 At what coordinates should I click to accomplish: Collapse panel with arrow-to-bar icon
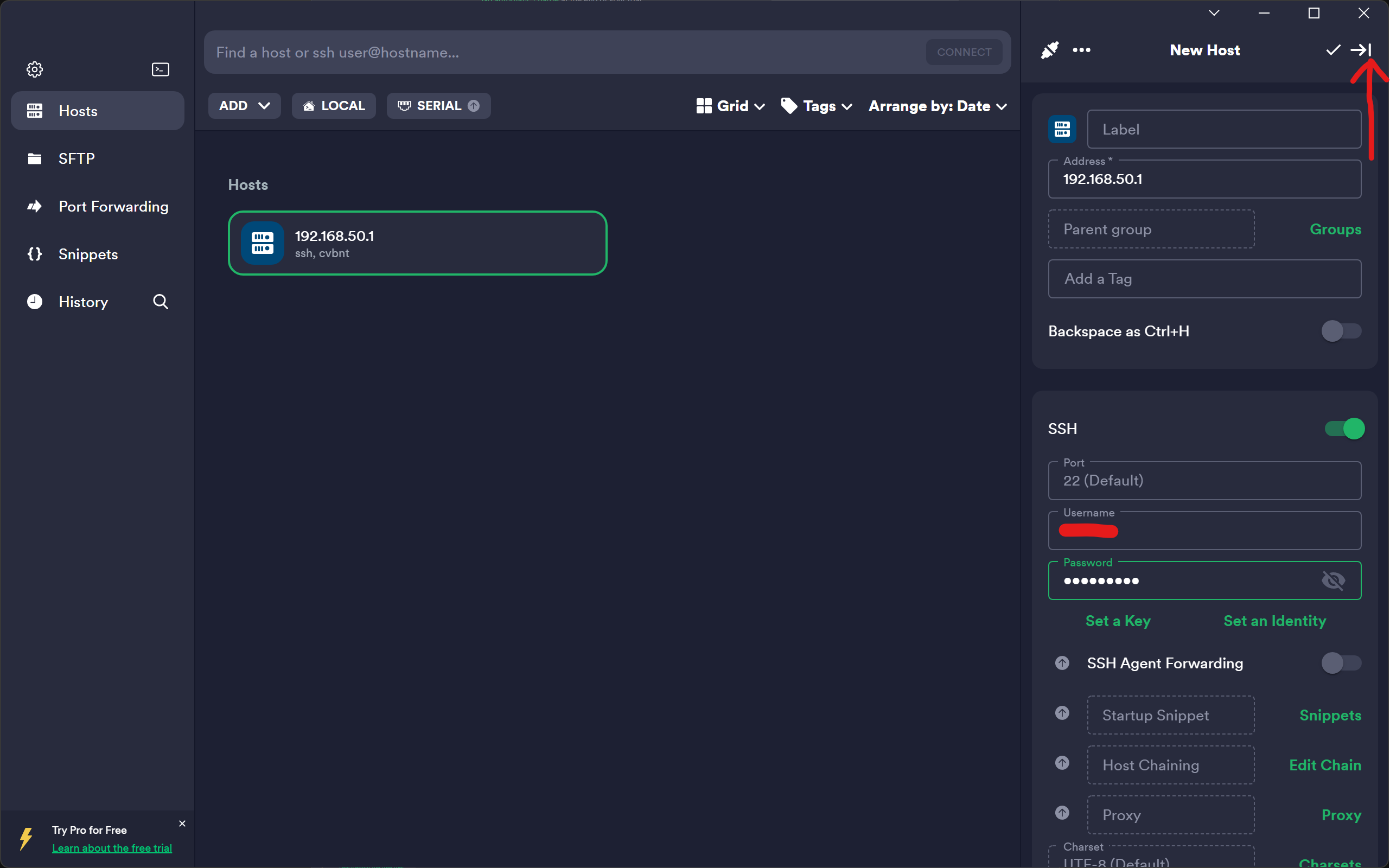[x=1360, y=50]
